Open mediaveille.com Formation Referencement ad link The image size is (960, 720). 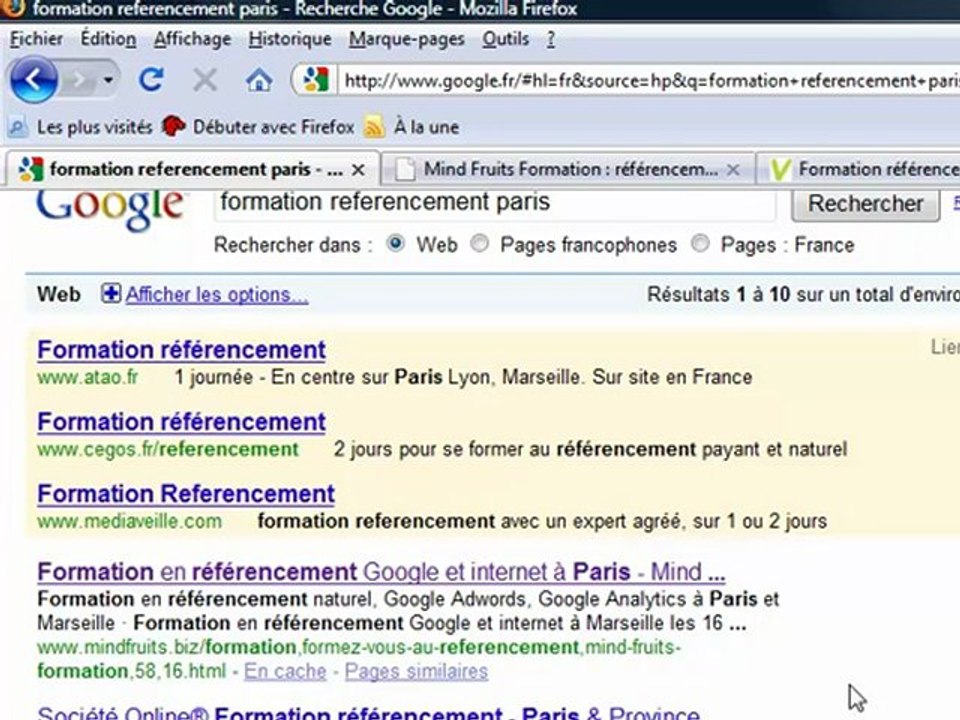pos(186,494)
